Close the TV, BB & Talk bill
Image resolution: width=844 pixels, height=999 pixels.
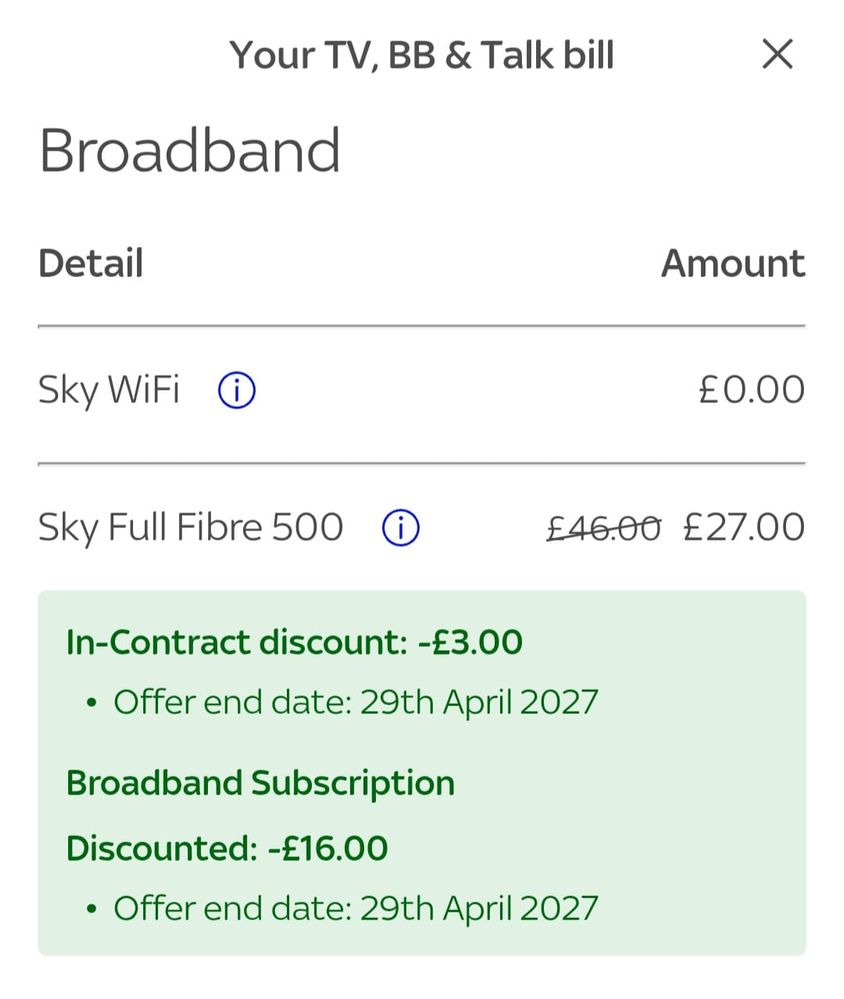777,54
